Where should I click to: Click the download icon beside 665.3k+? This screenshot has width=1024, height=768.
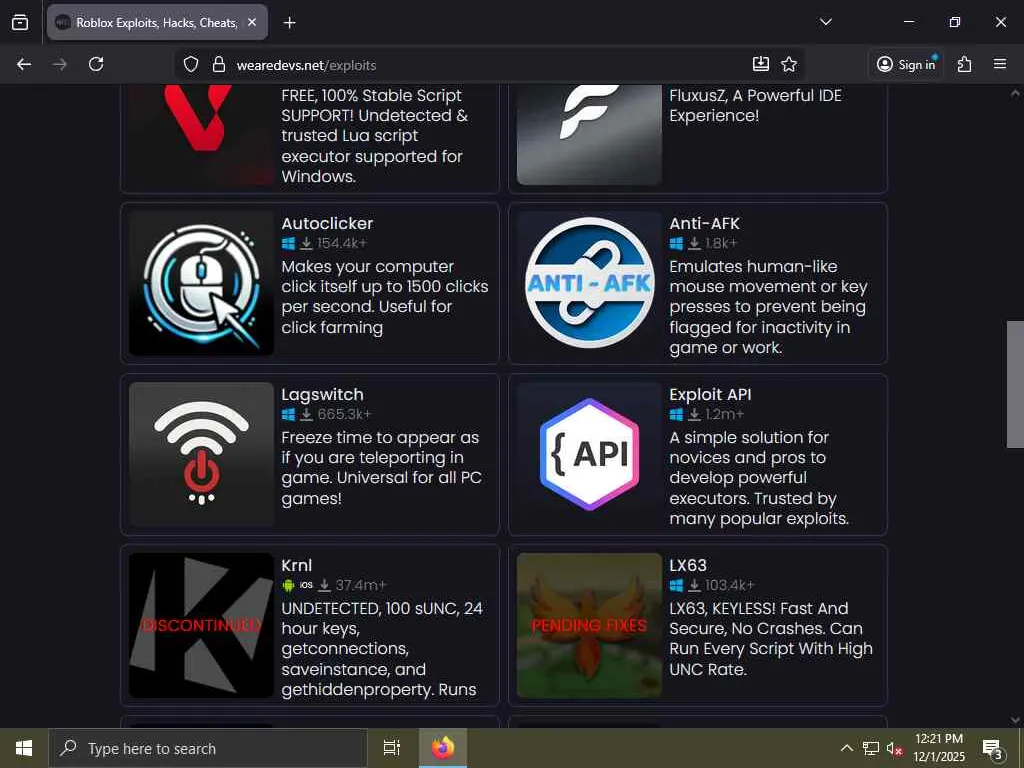tap(306, 415)
